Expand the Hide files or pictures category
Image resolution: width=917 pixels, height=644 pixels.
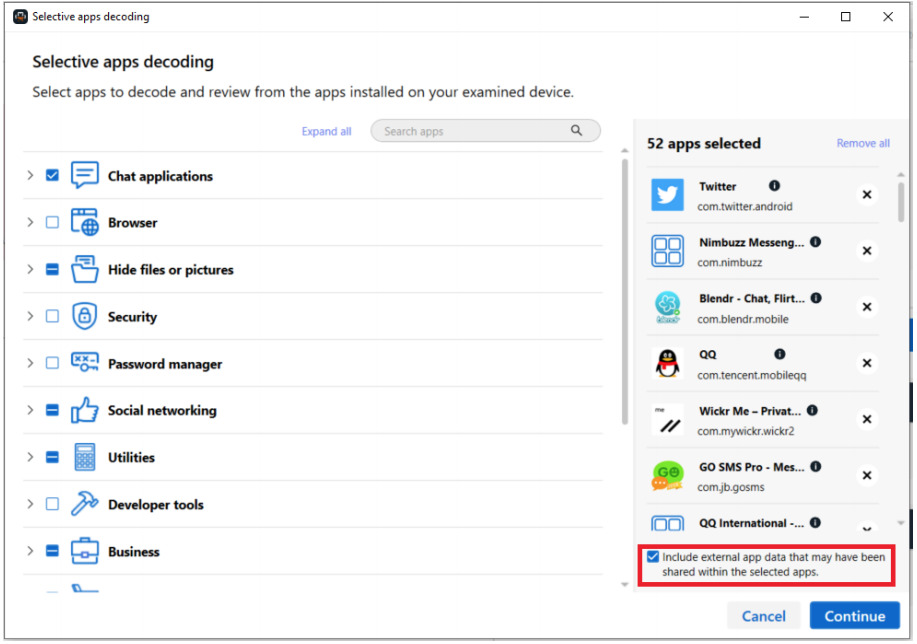coord(30,270)
